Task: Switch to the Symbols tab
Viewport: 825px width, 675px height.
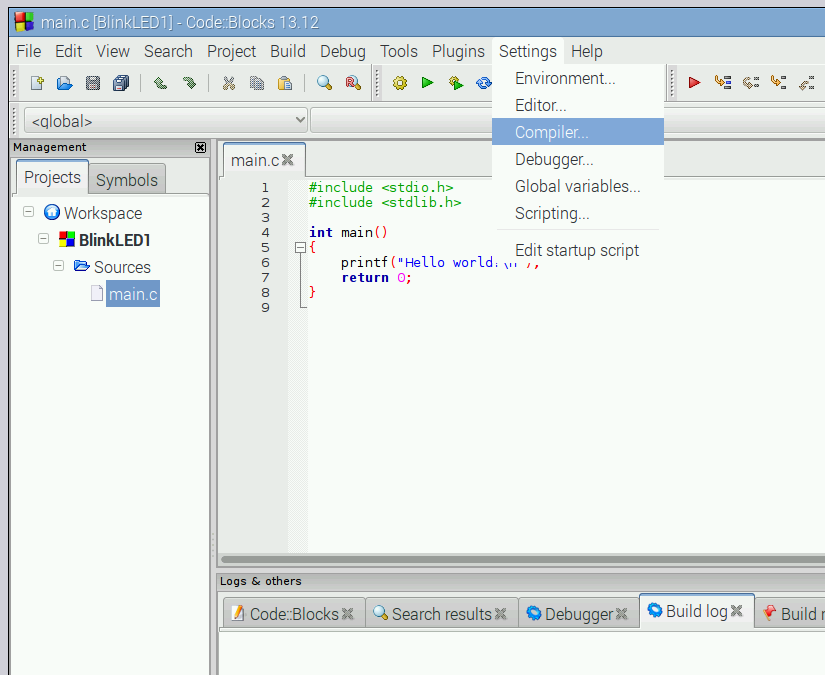Action: pyautogui.click(x=126, y=179)
